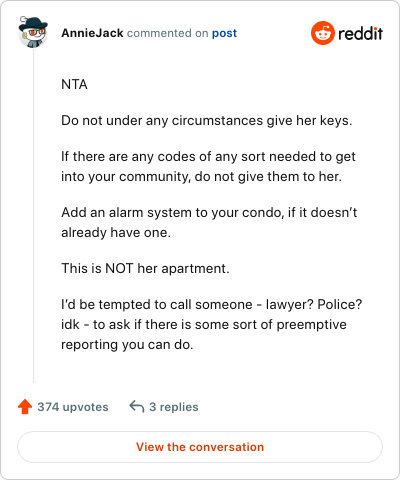Click the phrase "reporting you can do"
Viewport: 400px width, 480px height.
point(127,345)
